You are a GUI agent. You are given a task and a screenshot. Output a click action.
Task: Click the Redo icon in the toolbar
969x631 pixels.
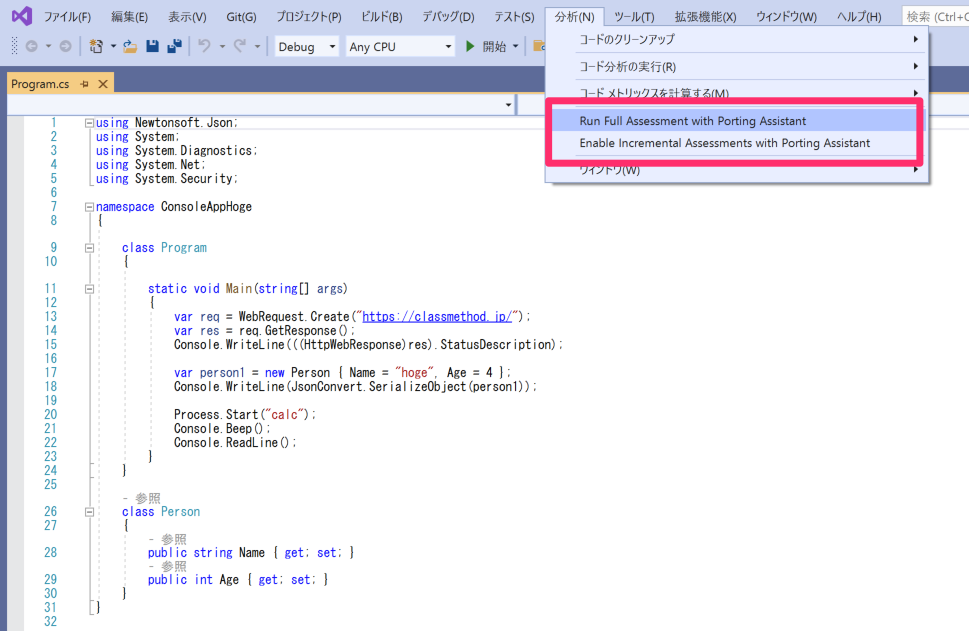coord(242,46)
